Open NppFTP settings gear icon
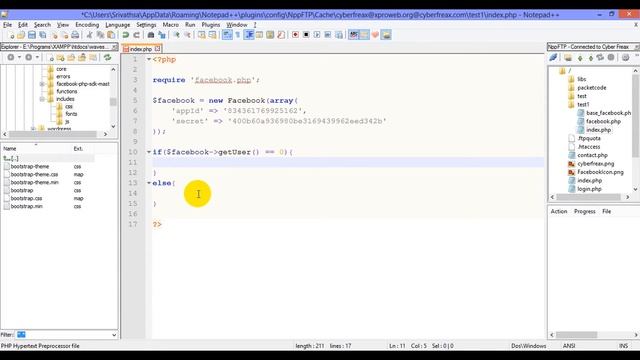Viewport: 640px width, 360px height. click(x=625, y=58)
